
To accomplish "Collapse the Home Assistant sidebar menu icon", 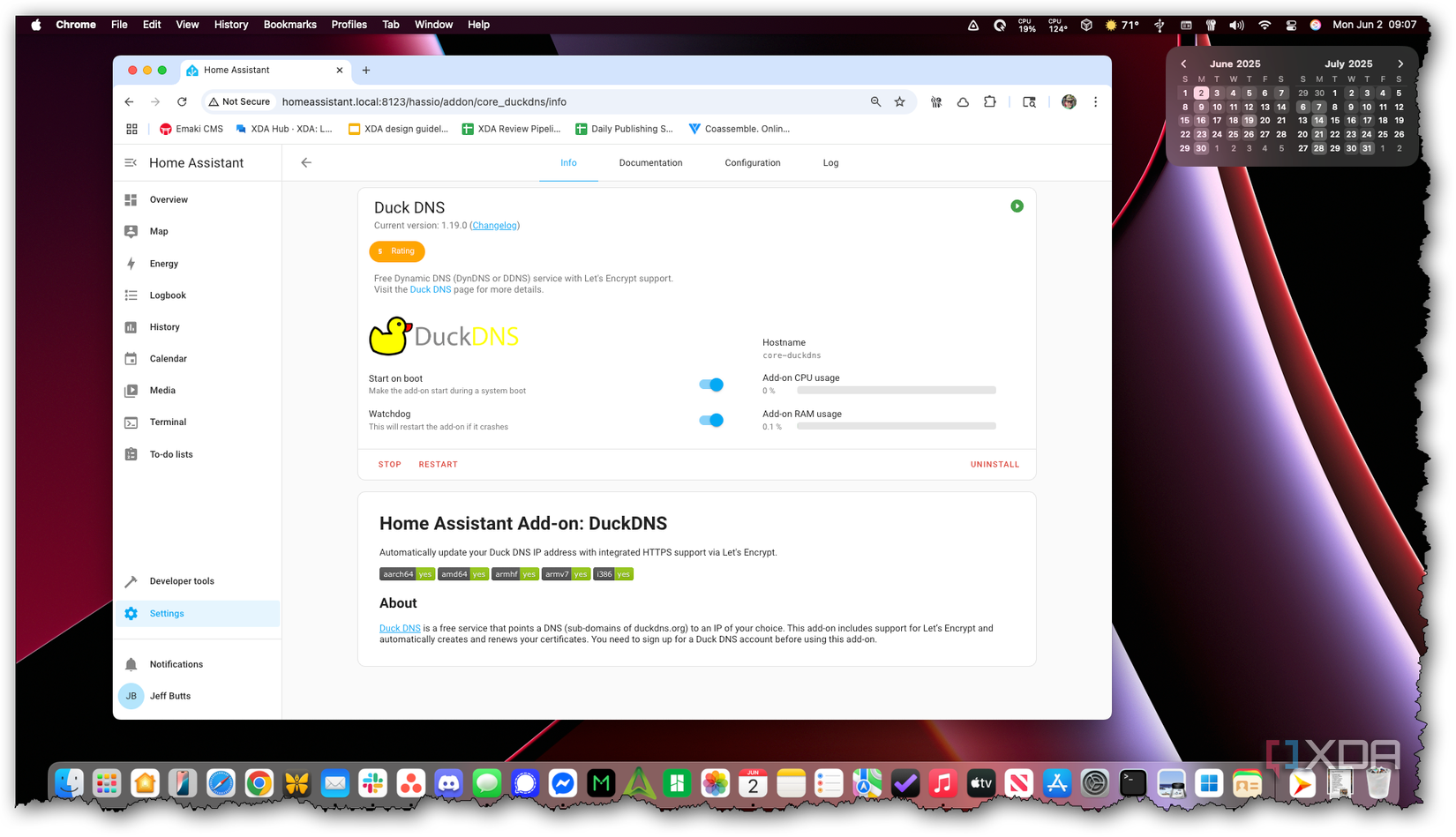I will coord(131,163).
